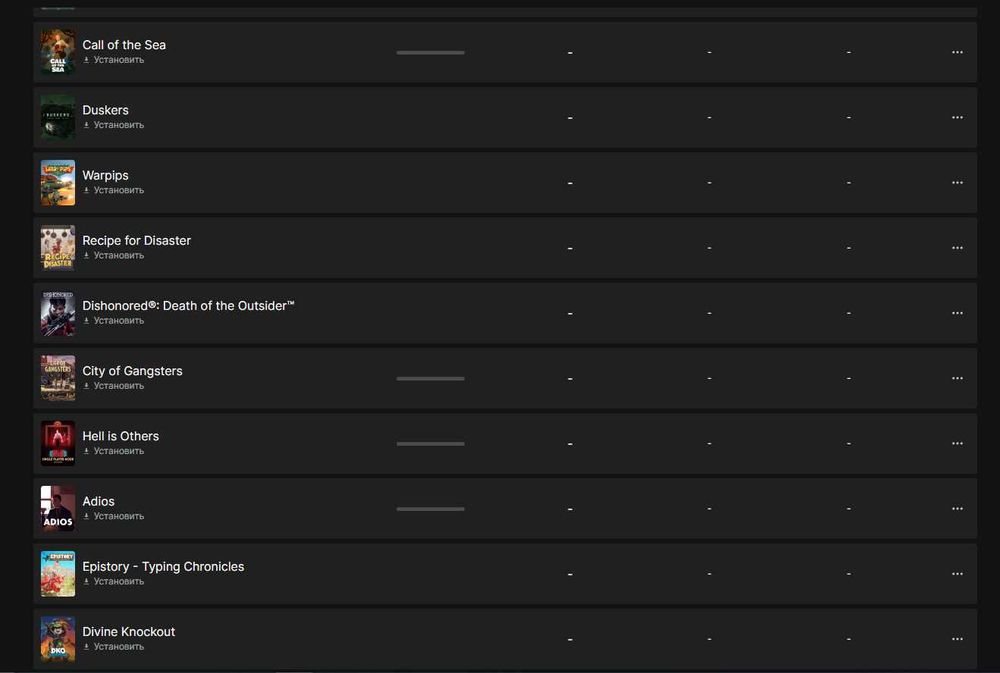Expand the Epistory - Typing Chronicles options menu
Image resolution: width=1000 pixels, height=673 pixels.
click(957, 574)
